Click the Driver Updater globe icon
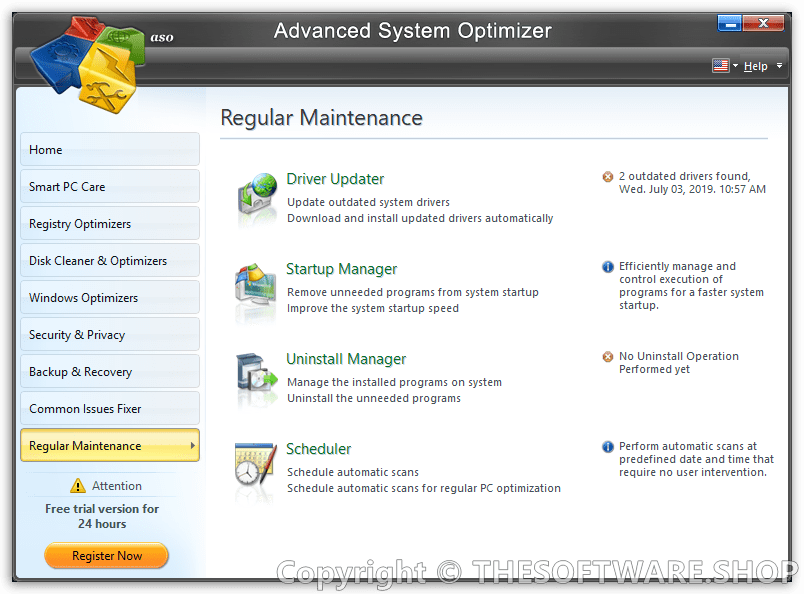The height and width of the screenshot is (594, 804). [x=257, y=196]
